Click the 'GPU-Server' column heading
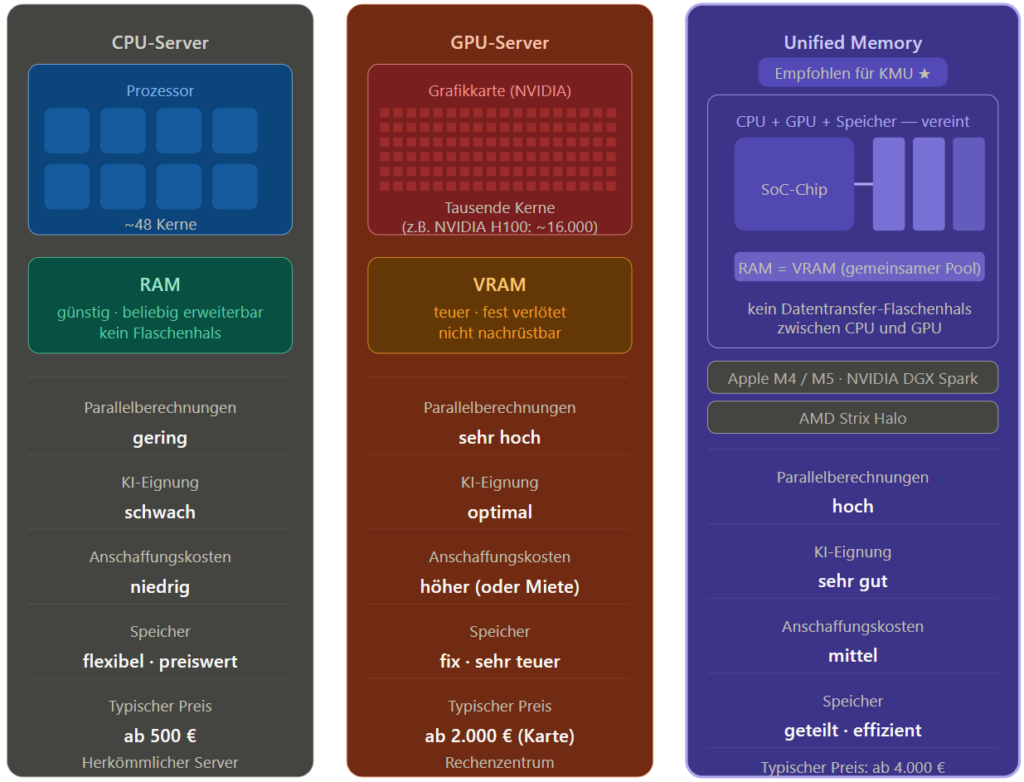Screen dimensions: 1024x782 [x=499, y=43]
